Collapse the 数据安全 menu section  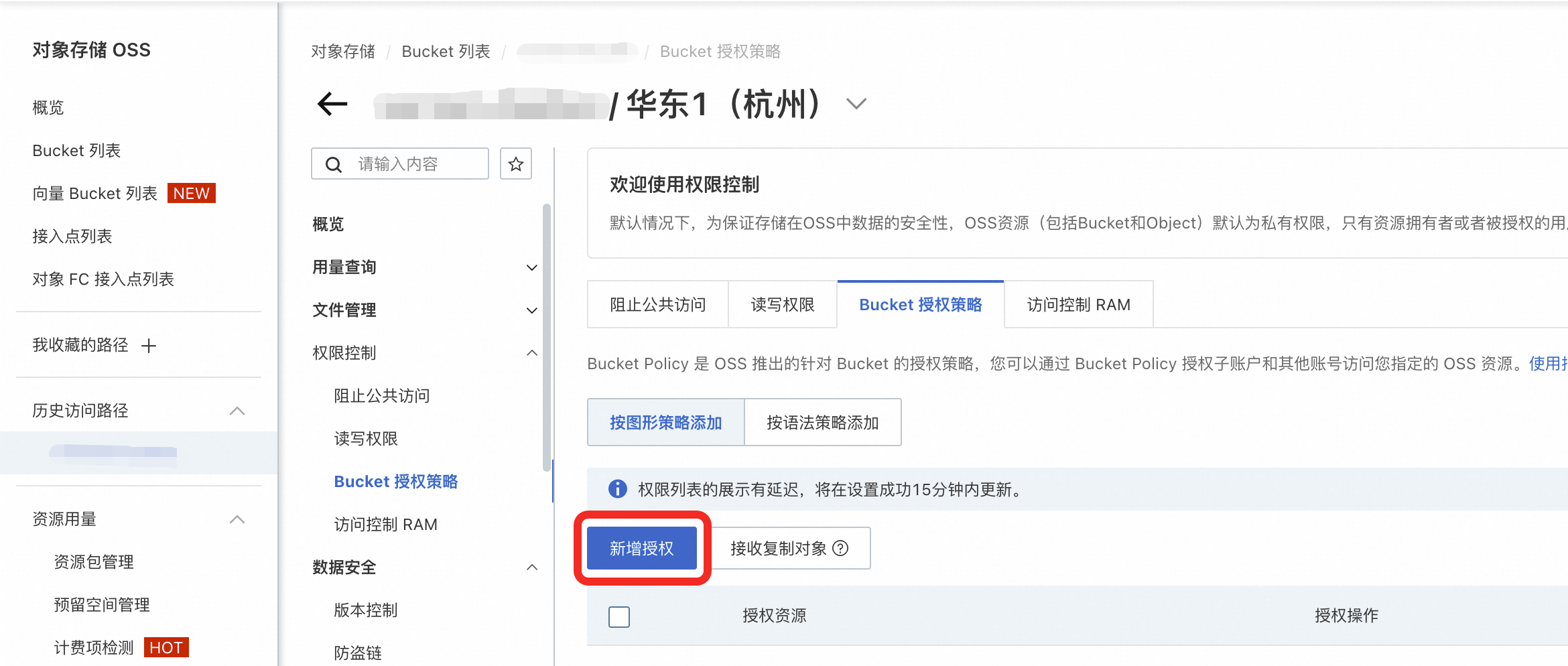click(532, 568)
